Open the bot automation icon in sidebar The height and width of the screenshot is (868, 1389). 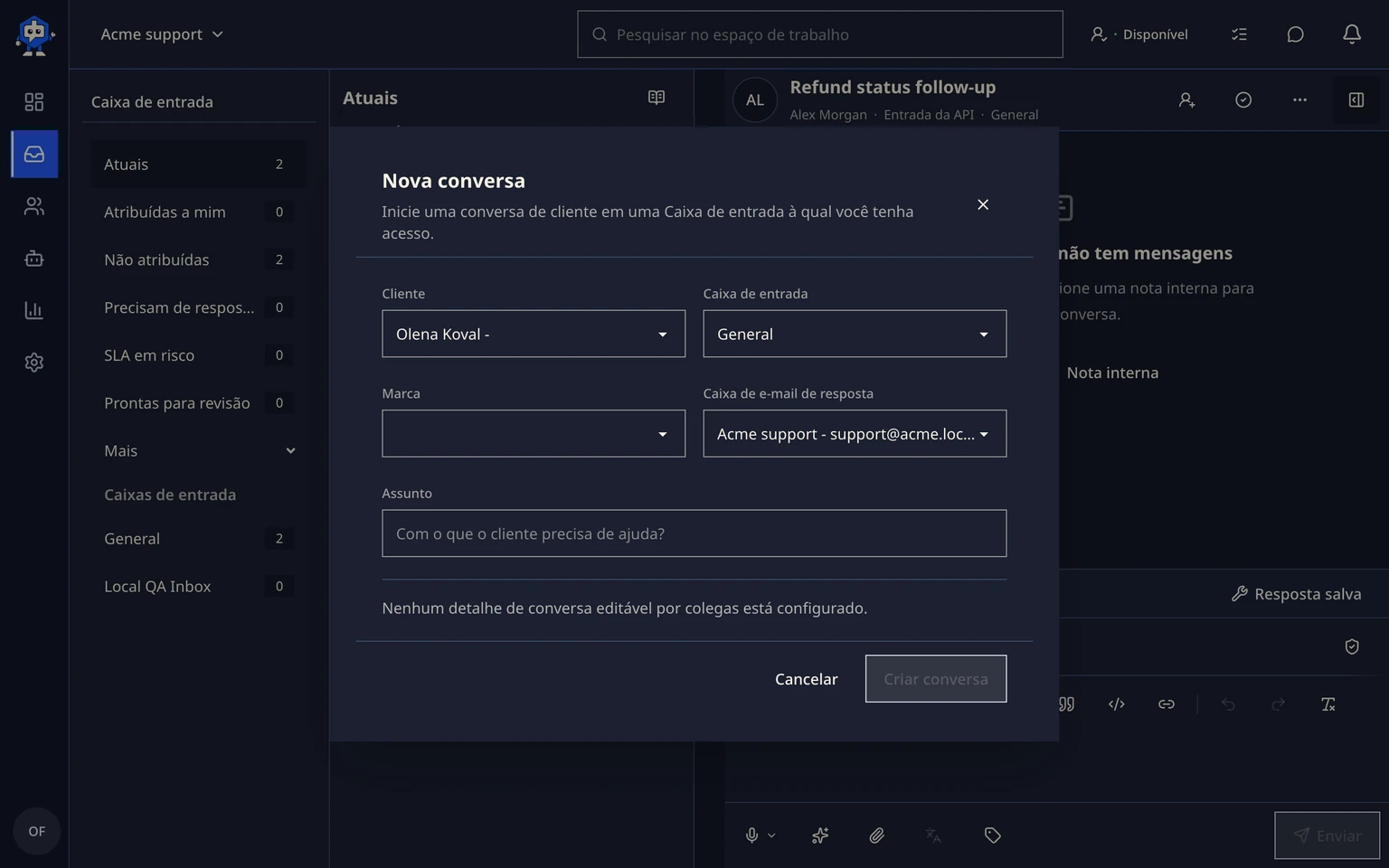tap(34, 259)
